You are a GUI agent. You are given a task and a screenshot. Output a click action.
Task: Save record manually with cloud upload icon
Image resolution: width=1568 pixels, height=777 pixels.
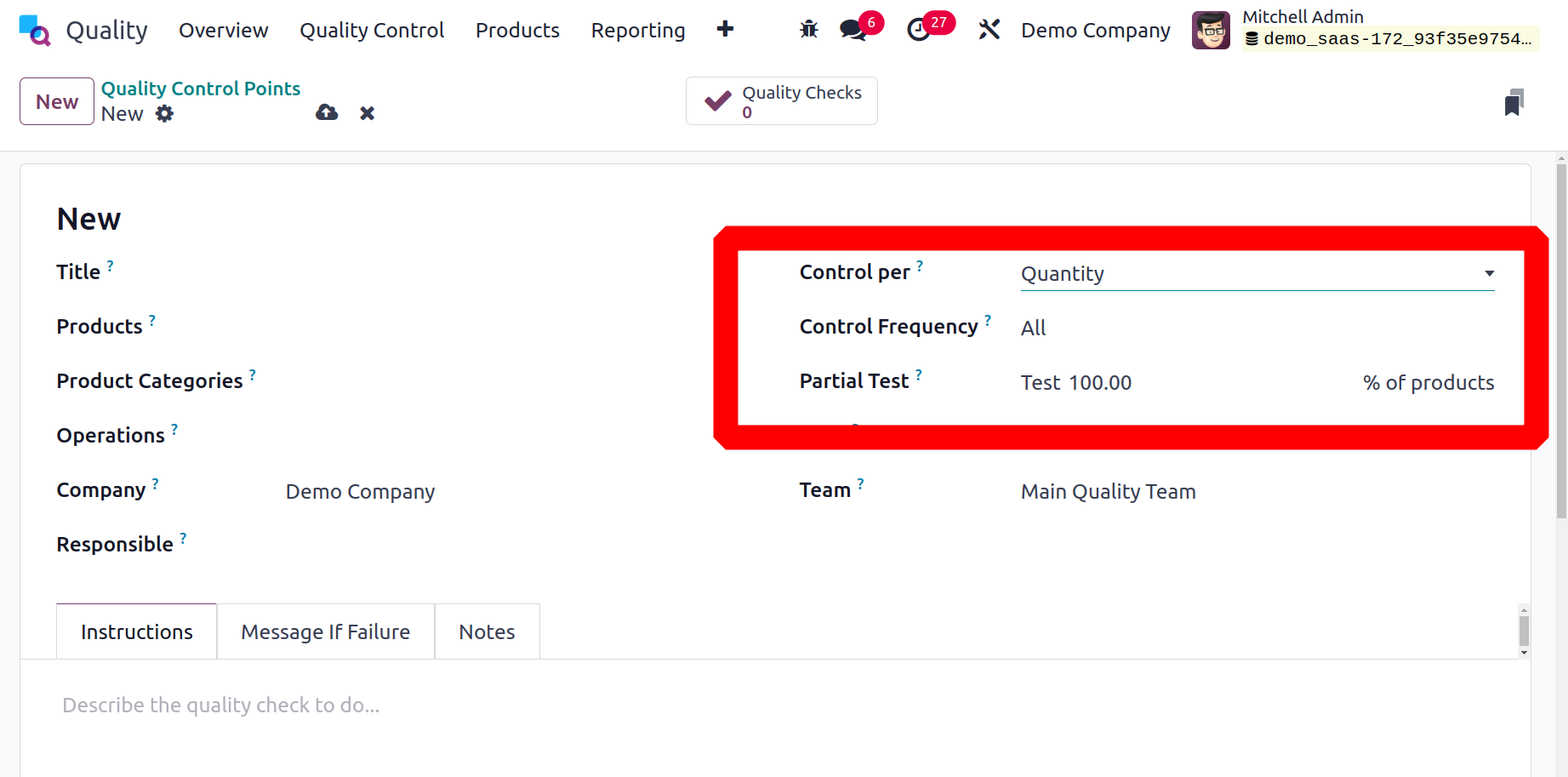[x=327, y=113]
